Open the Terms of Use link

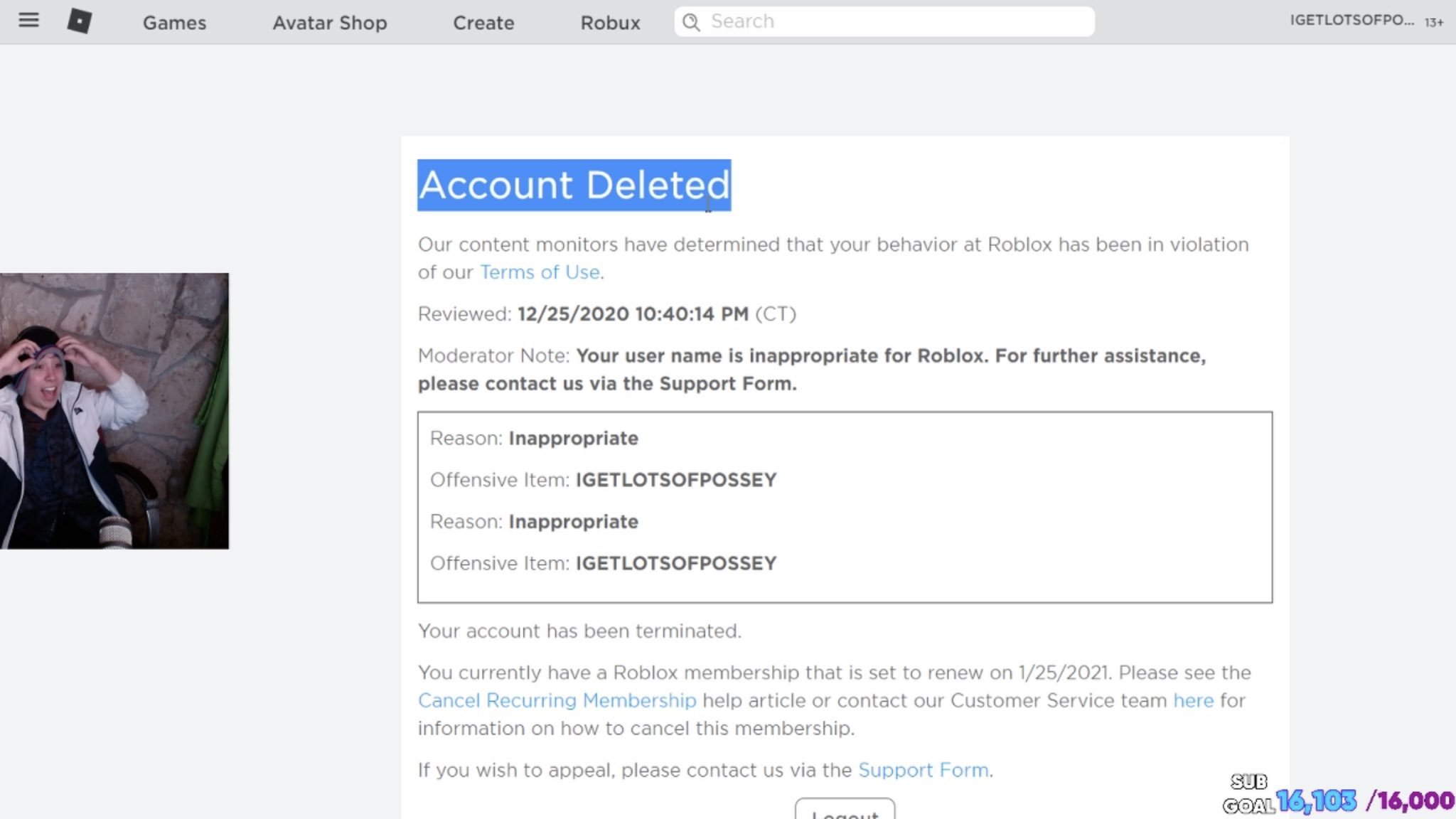point(540,272)
